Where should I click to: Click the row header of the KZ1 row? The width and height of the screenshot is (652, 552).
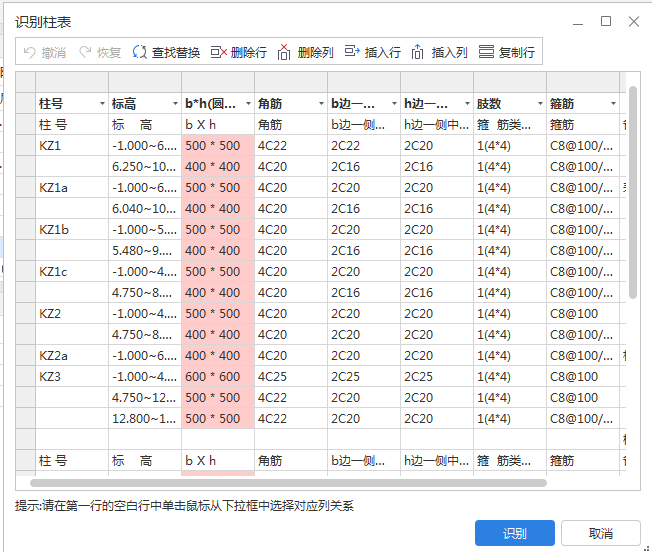[x=25, y=145]
